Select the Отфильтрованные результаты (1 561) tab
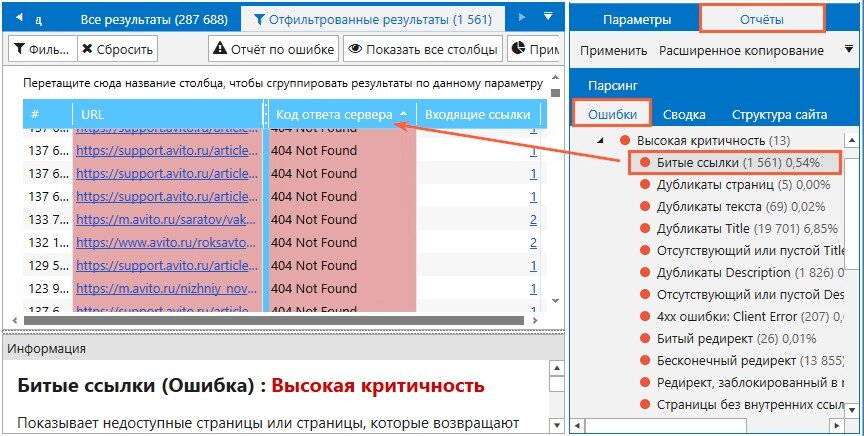 pos(373,20)
